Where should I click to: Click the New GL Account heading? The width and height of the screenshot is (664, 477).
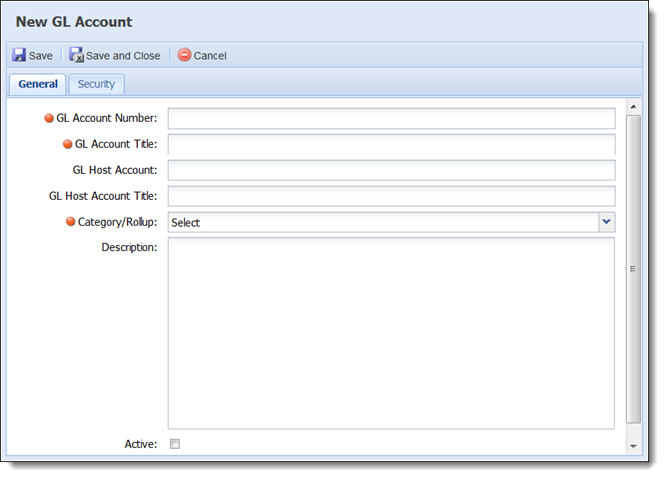[74, 22]
